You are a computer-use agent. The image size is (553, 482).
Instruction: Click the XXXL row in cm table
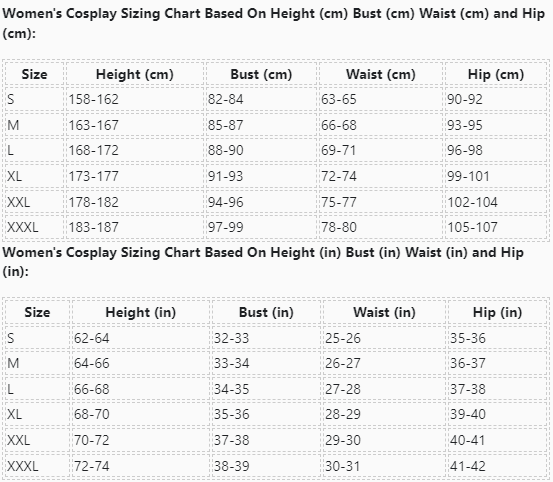coord(276,227)
